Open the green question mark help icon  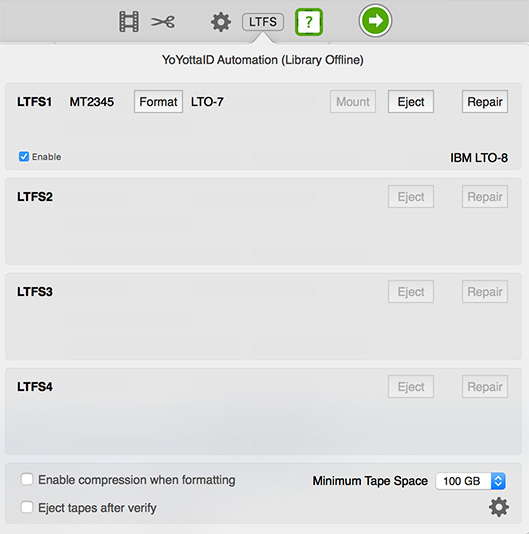click(309, 22)
